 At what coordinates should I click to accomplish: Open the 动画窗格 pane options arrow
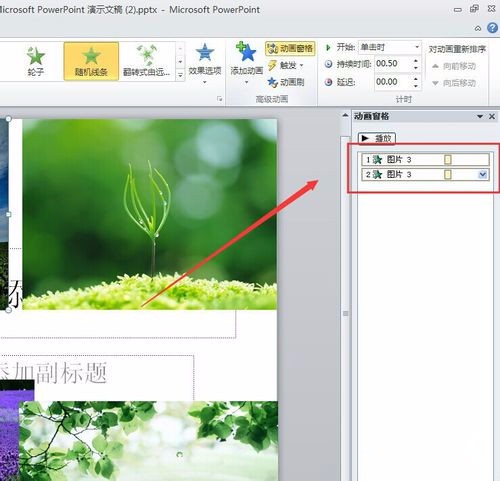480,116
